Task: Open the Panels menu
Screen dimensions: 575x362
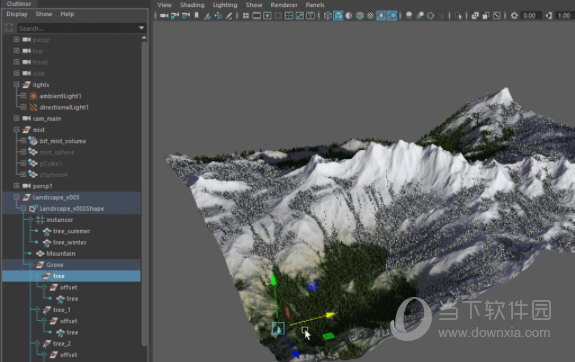Action: pos(315,5)
